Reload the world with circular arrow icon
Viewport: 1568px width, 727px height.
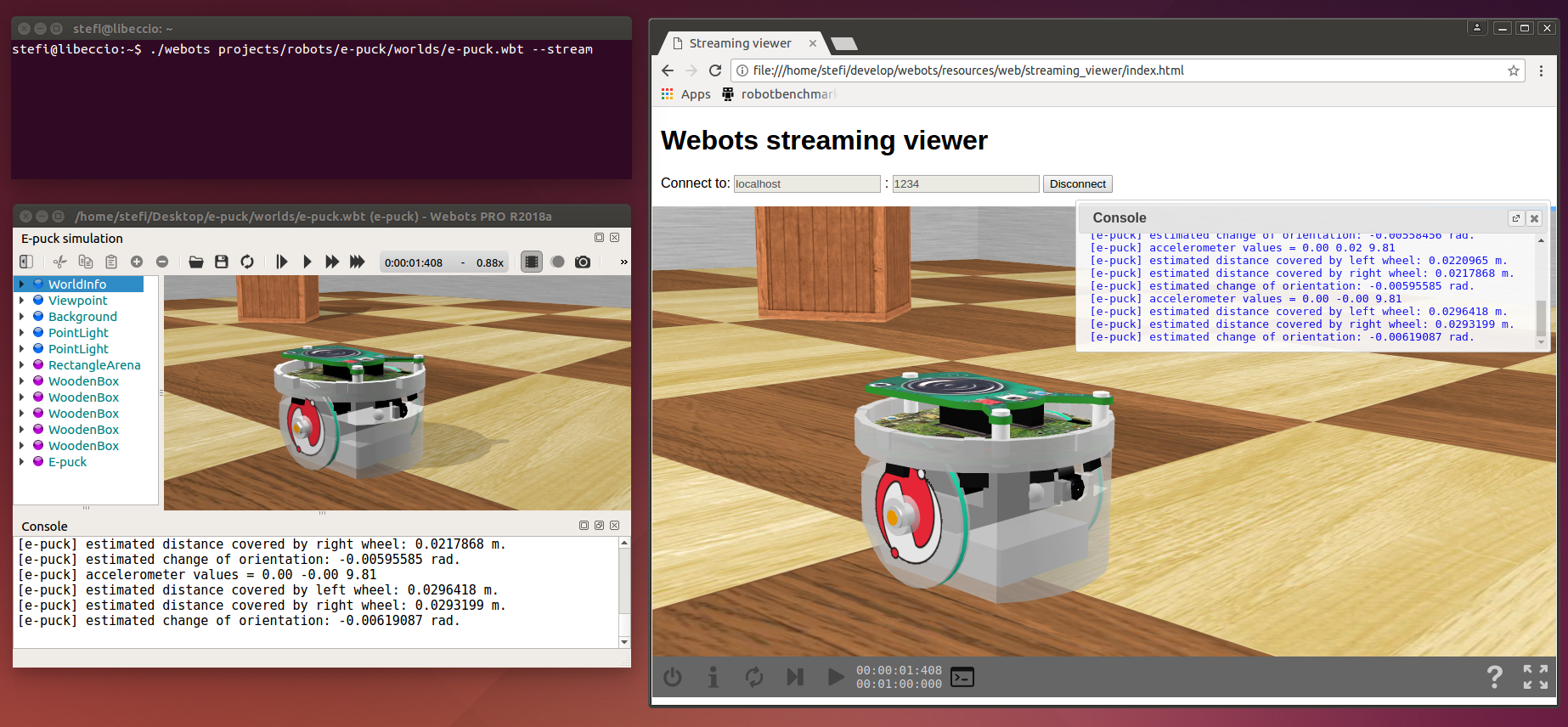247,262
